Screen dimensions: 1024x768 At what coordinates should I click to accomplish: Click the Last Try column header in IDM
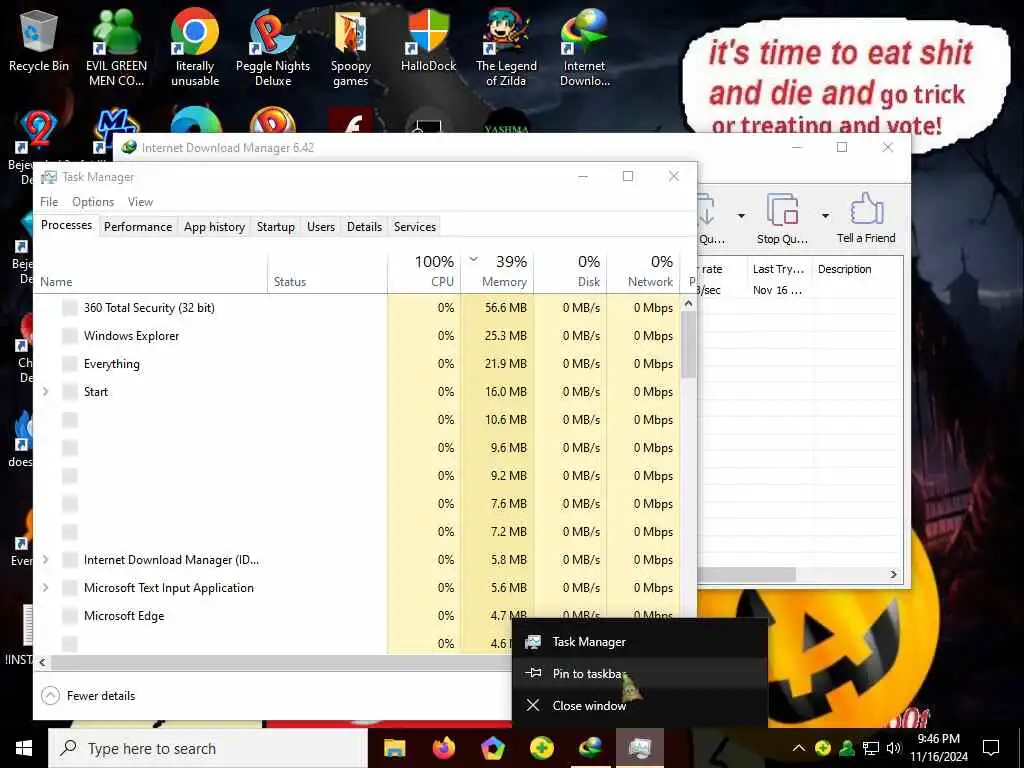tap(778, 269)
